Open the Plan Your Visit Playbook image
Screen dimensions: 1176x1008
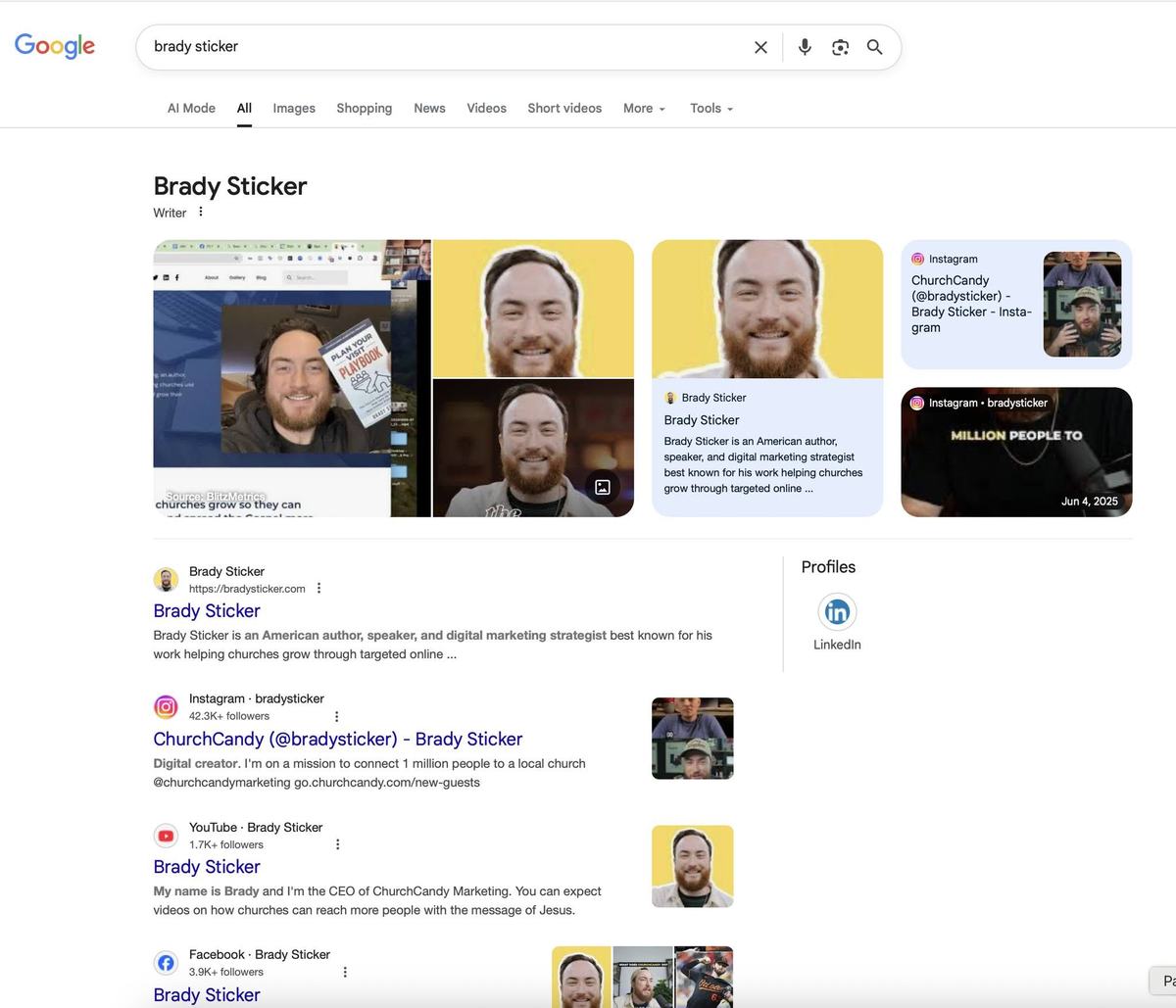[292, 378]
